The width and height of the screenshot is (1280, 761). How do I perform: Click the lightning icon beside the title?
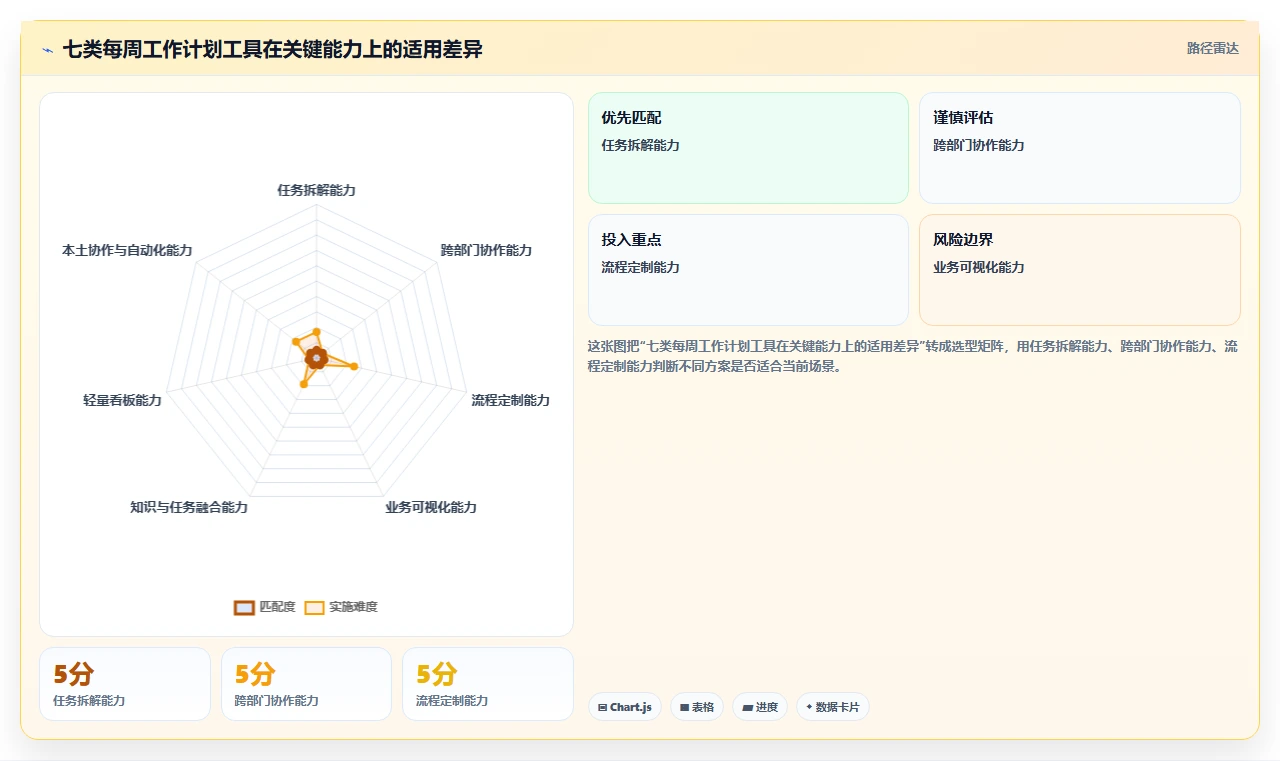(x=47, y=49)
